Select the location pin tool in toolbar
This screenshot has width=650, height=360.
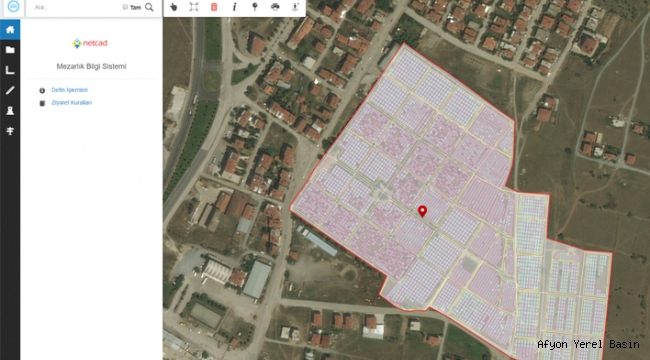pos(255,7)
